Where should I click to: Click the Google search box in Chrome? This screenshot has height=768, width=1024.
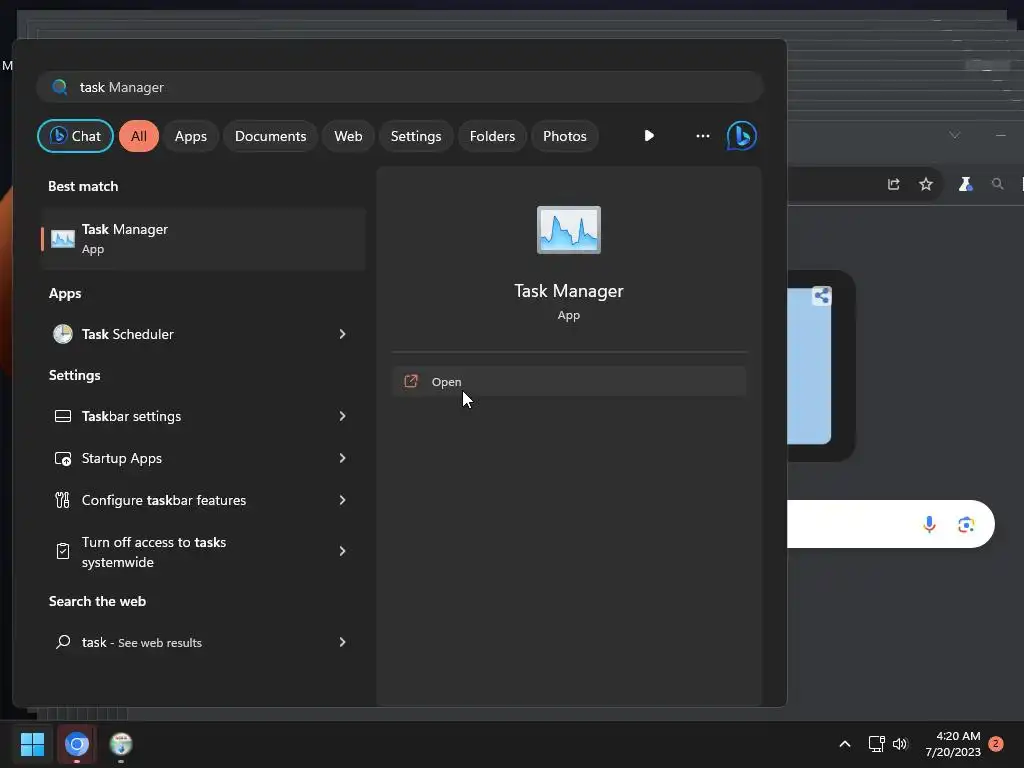[x=891, y=524]
